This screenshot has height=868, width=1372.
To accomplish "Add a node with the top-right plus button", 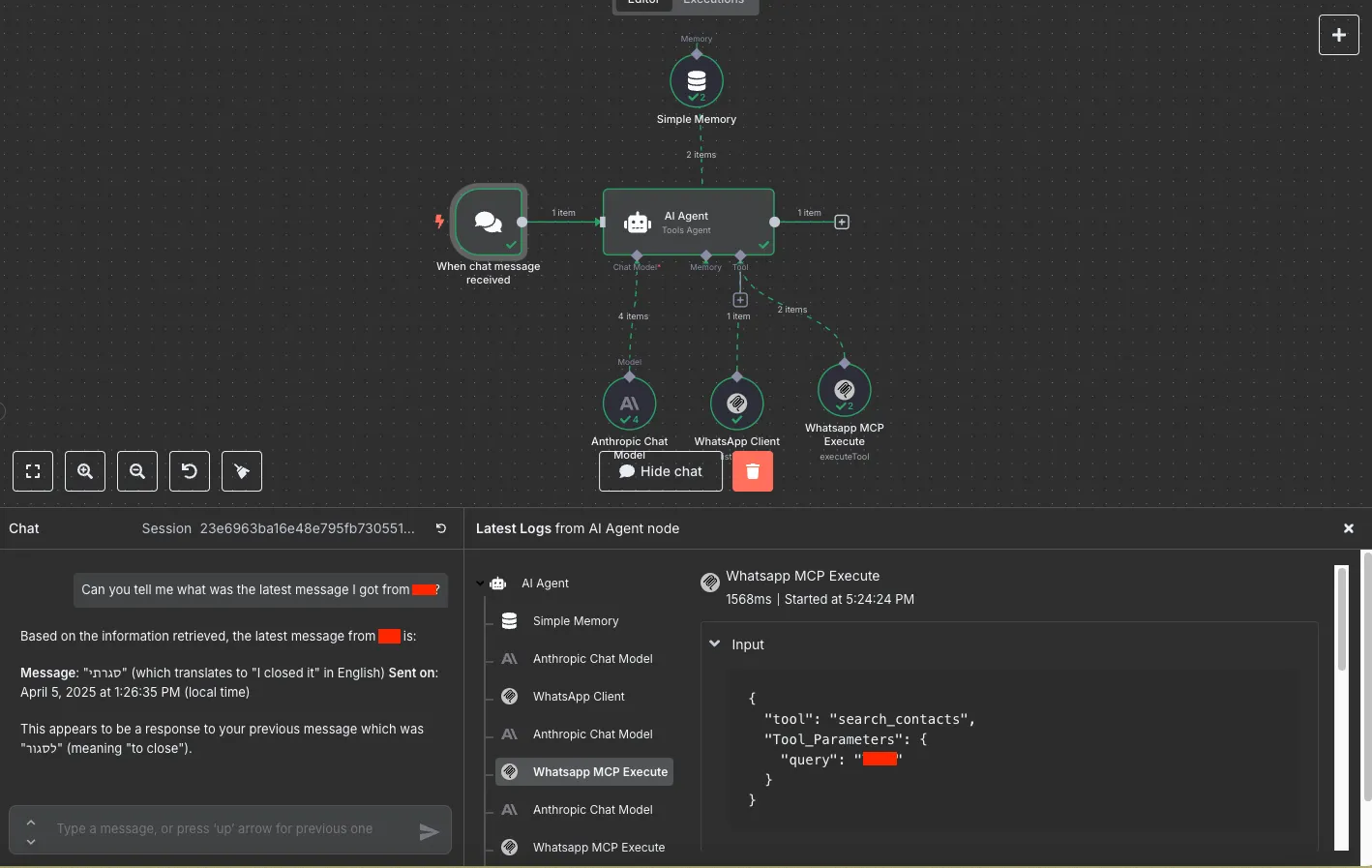I will point(1339,35).
